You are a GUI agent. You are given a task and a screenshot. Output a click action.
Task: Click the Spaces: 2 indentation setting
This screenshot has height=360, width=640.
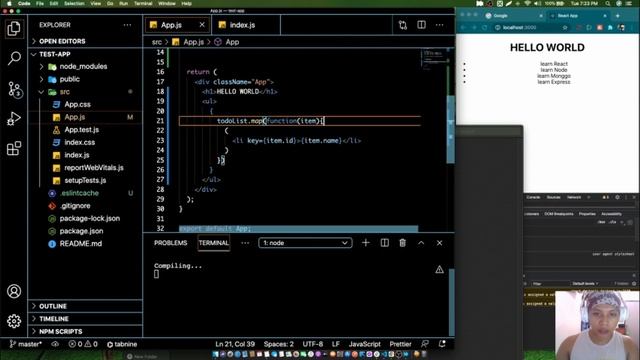coord(279,344)
